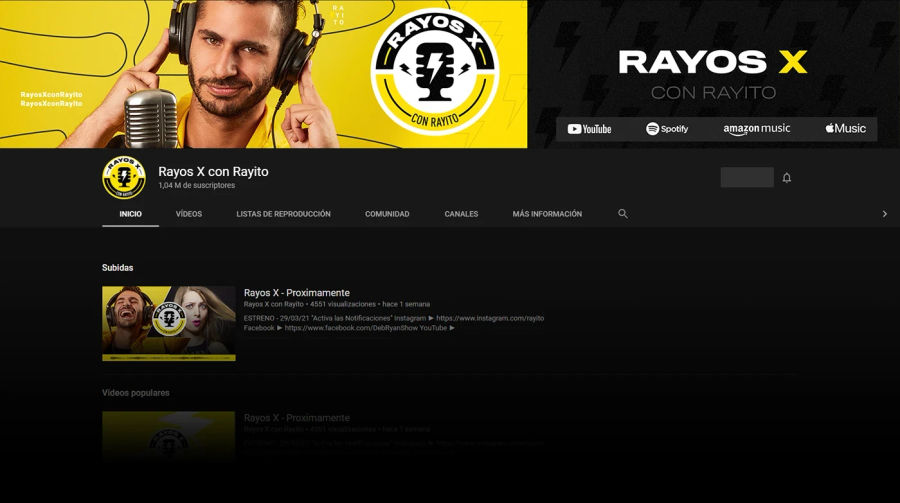Click the 1,04 M de suscriptores text
The image size is (900, 503).
tap(196, 185)
